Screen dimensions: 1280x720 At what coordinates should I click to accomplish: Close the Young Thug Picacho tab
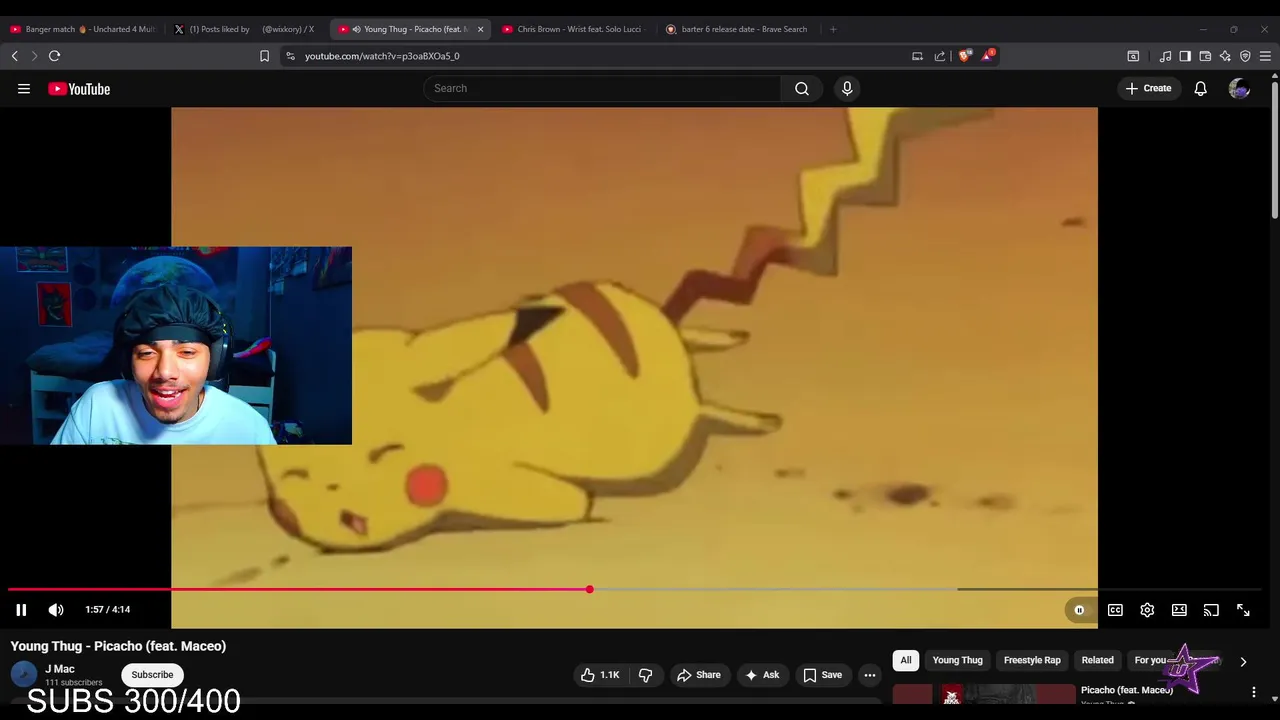point(480,29)
